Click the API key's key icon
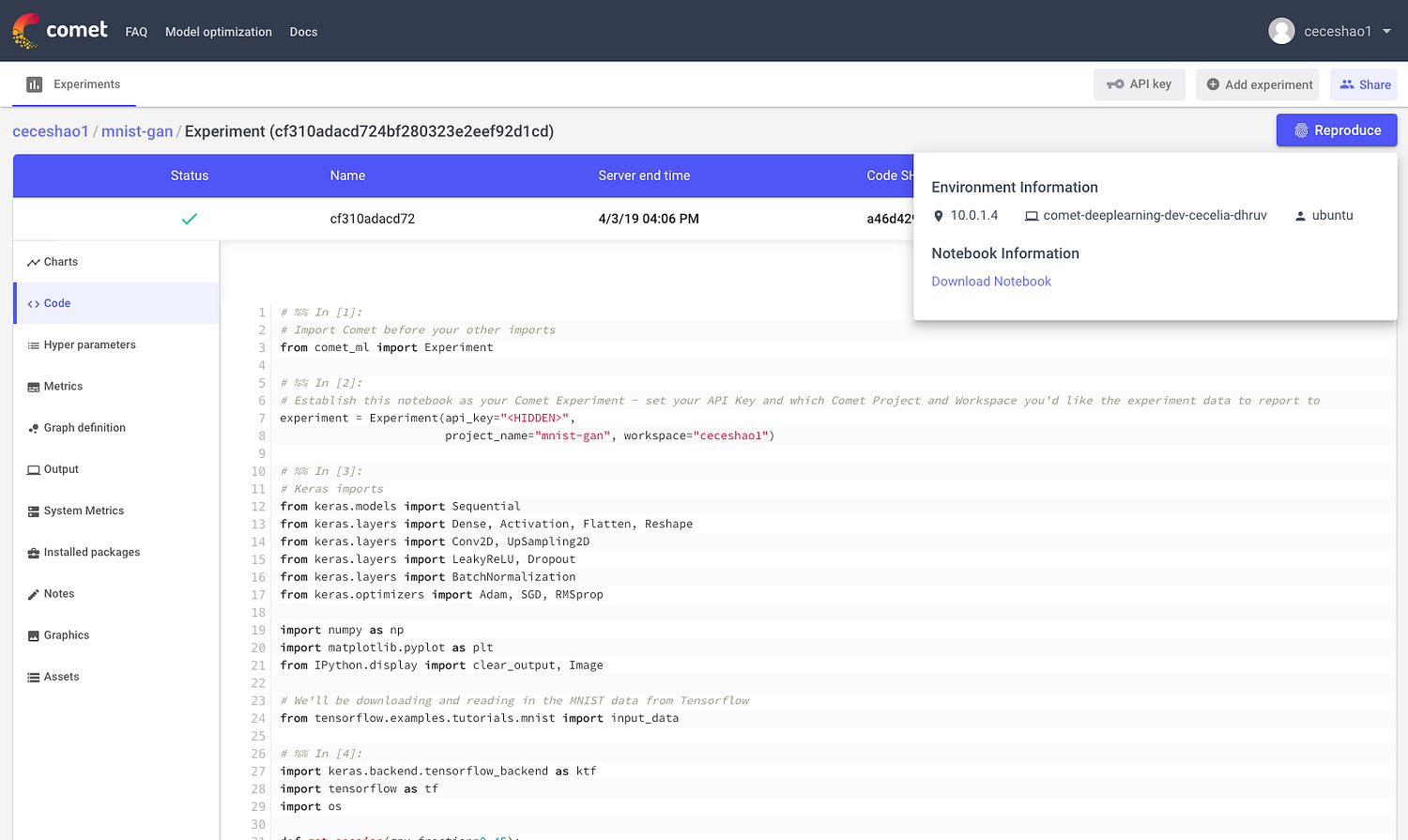Screen dimensions: 1408x840 [1115, 84]
